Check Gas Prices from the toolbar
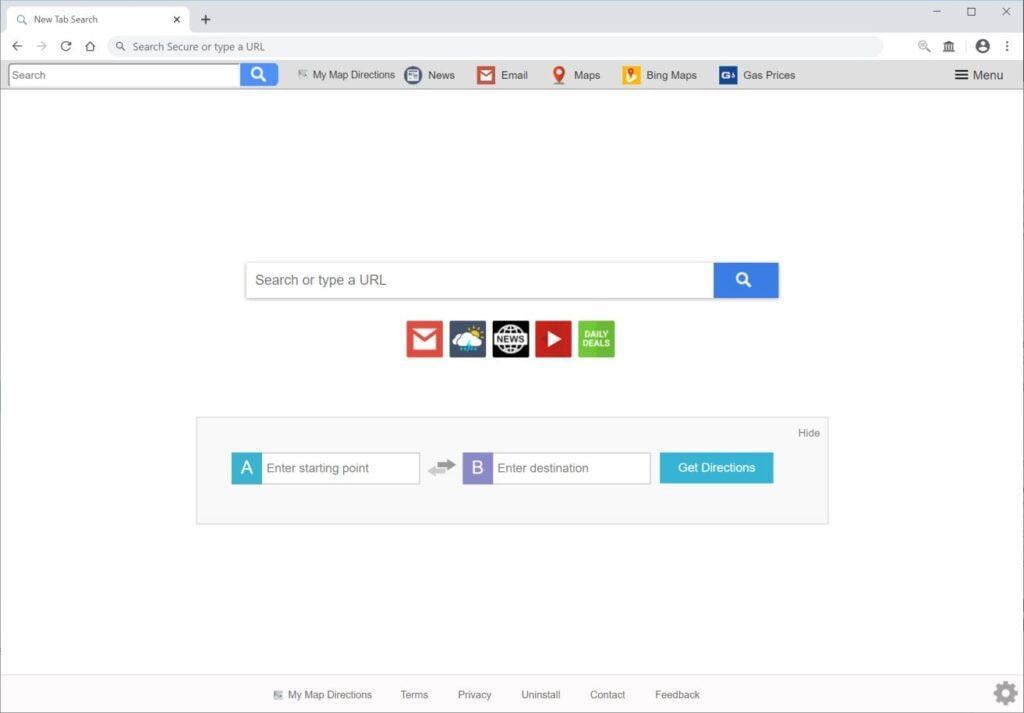This screenshot has height=713, width=1024. point(757,75)
